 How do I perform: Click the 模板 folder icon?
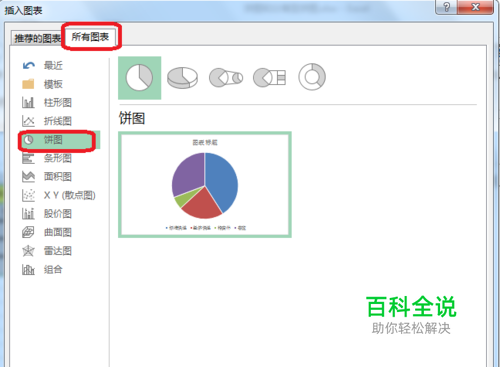[28, 84]
